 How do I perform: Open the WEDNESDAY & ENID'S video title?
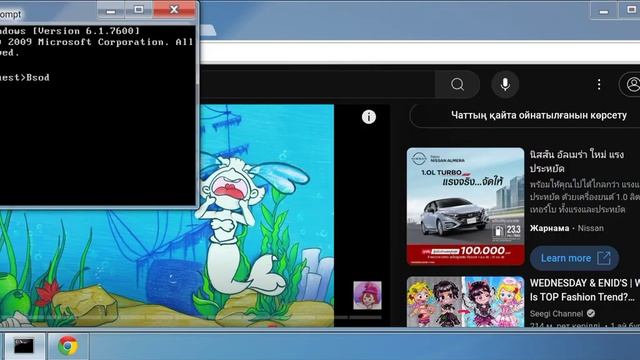584,290
